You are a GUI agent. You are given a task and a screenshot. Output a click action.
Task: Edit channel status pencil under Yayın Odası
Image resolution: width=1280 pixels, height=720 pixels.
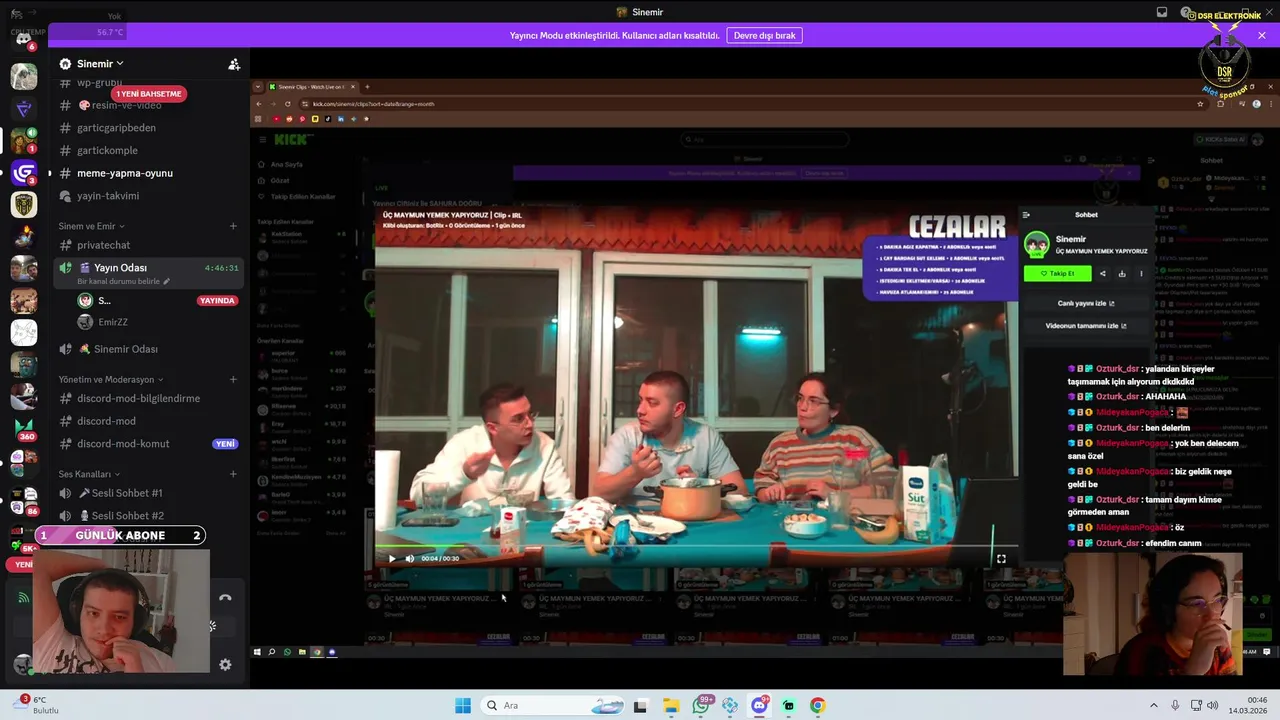[167, 282]
